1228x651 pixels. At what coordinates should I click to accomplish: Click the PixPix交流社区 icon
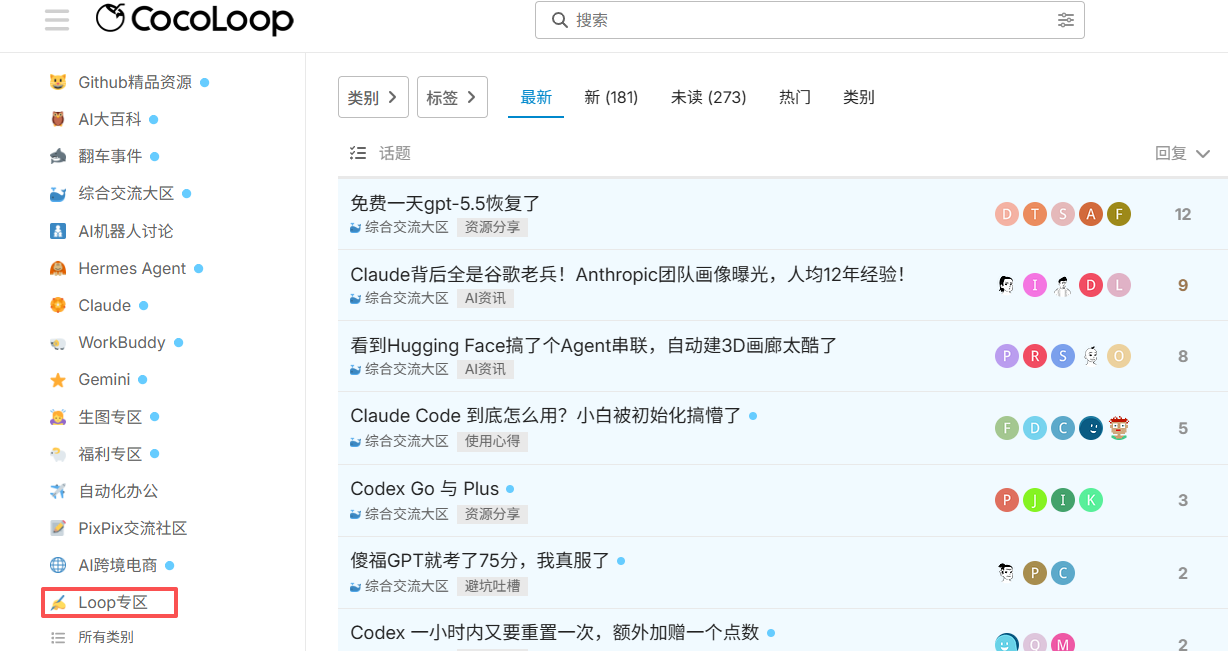click(58, 528)
